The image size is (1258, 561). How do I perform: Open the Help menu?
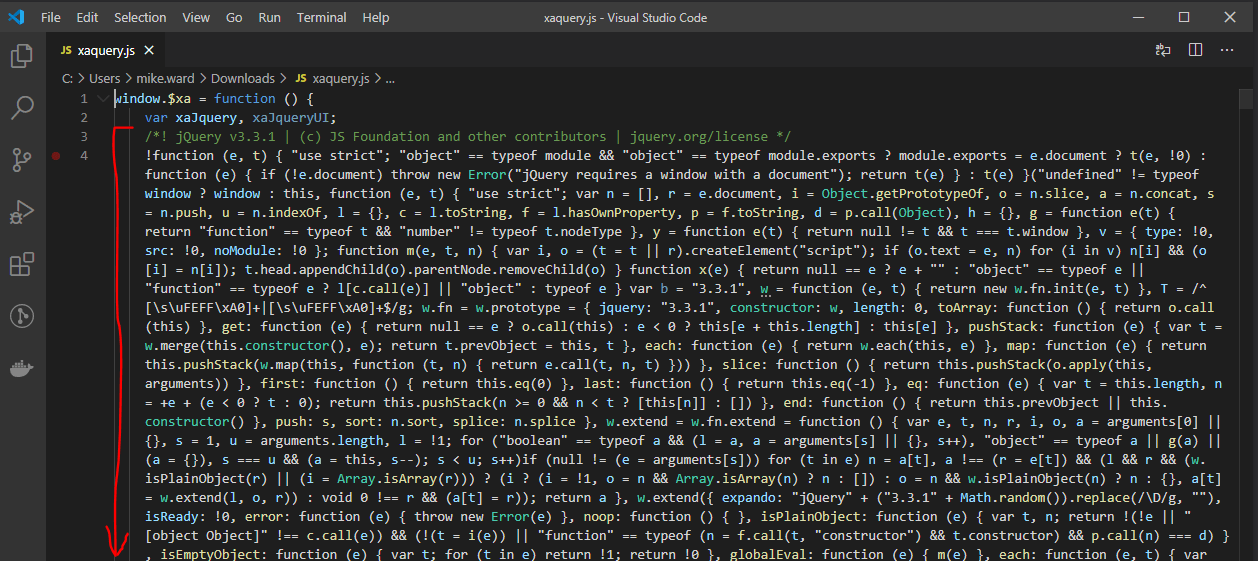click(376, 17)
